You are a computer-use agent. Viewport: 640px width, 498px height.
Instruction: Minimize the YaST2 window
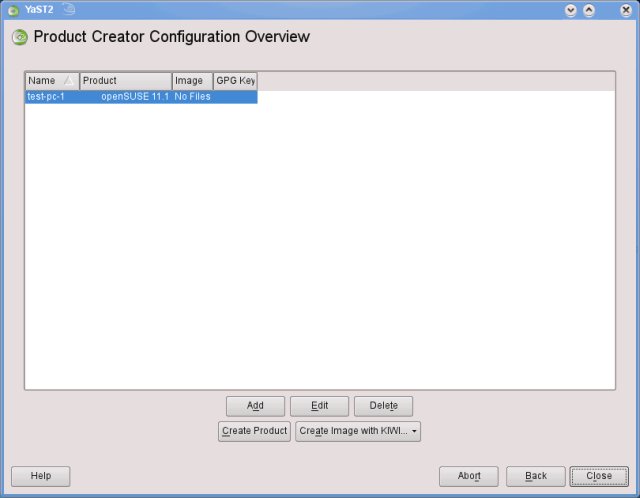click(571, 10)
